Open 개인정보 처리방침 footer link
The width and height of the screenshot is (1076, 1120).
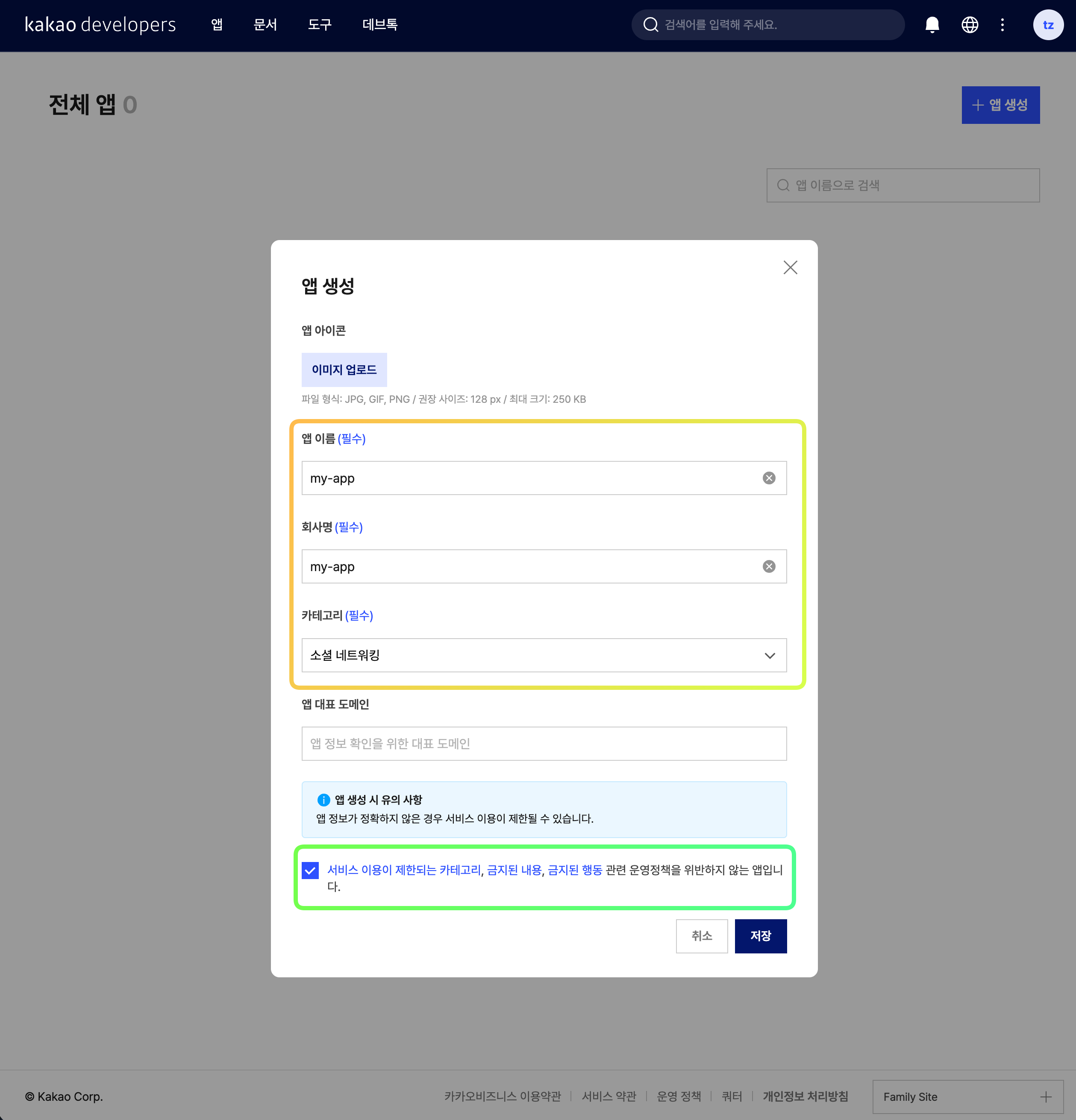click(805, 1096)
